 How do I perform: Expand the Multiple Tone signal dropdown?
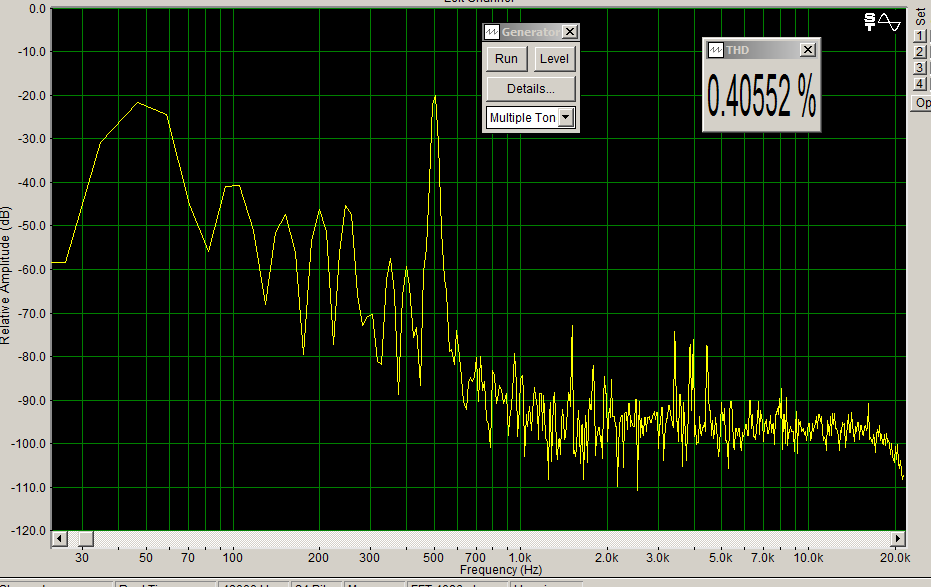566,118
